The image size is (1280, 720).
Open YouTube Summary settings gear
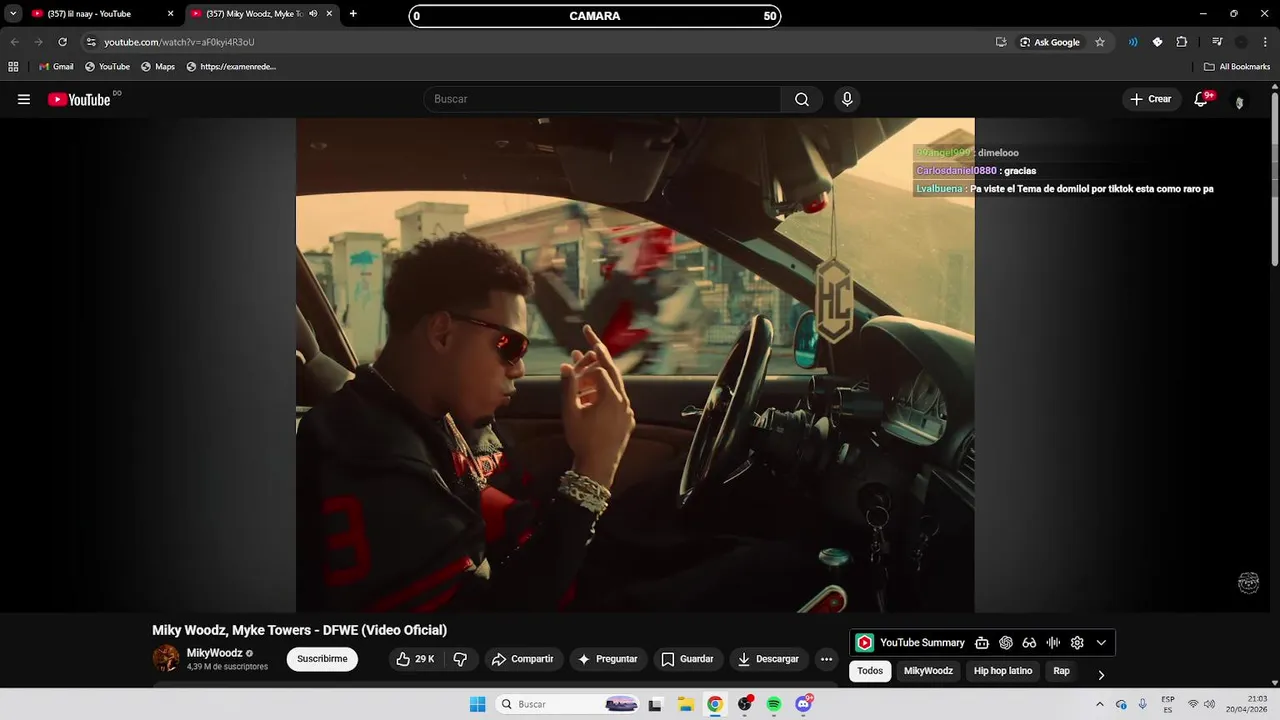[1077, 643]
